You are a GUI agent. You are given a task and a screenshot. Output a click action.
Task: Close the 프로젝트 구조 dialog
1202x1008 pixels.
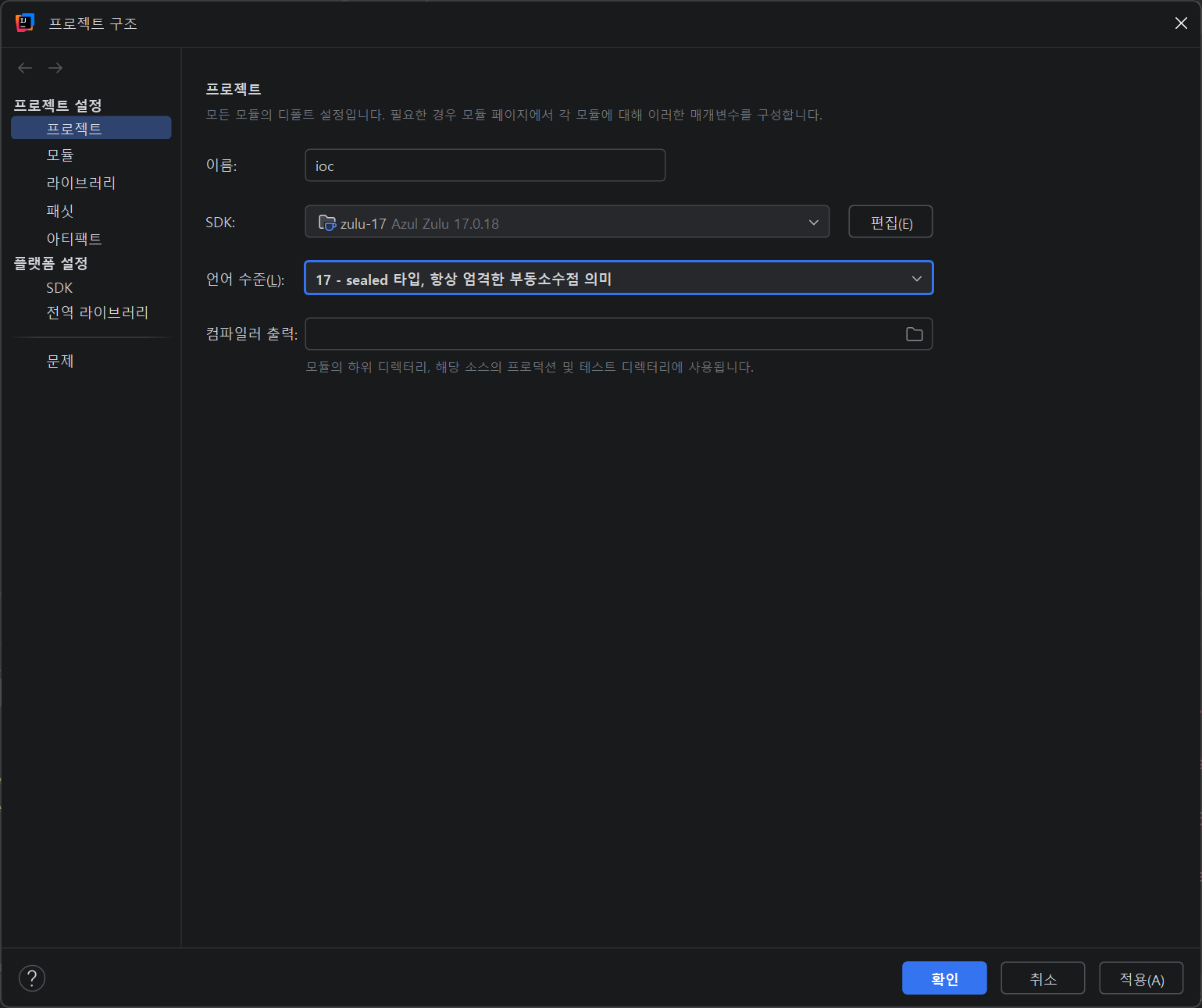[x=1181, y=23]
